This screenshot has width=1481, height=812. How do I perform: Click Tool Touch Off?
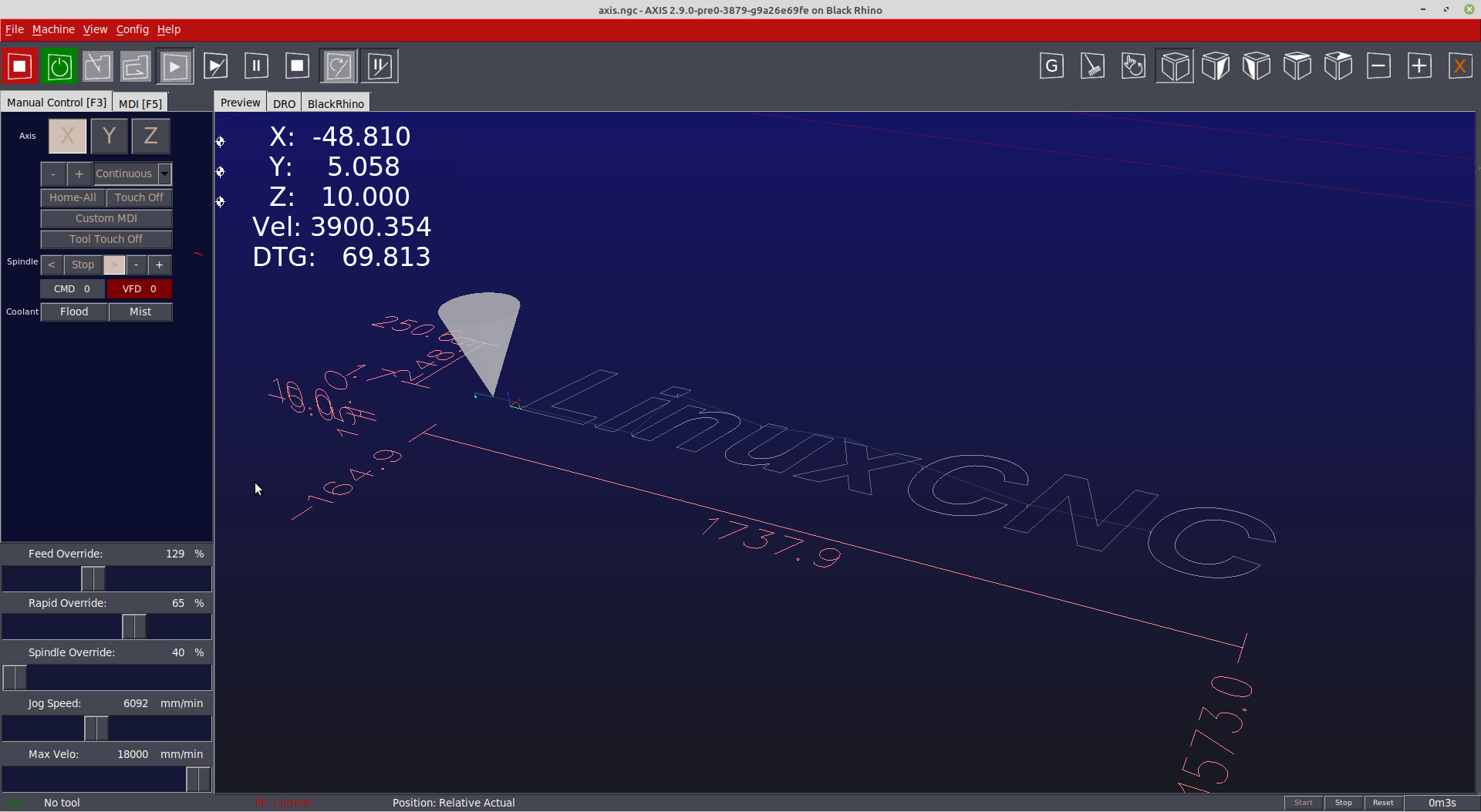point(106,240)
